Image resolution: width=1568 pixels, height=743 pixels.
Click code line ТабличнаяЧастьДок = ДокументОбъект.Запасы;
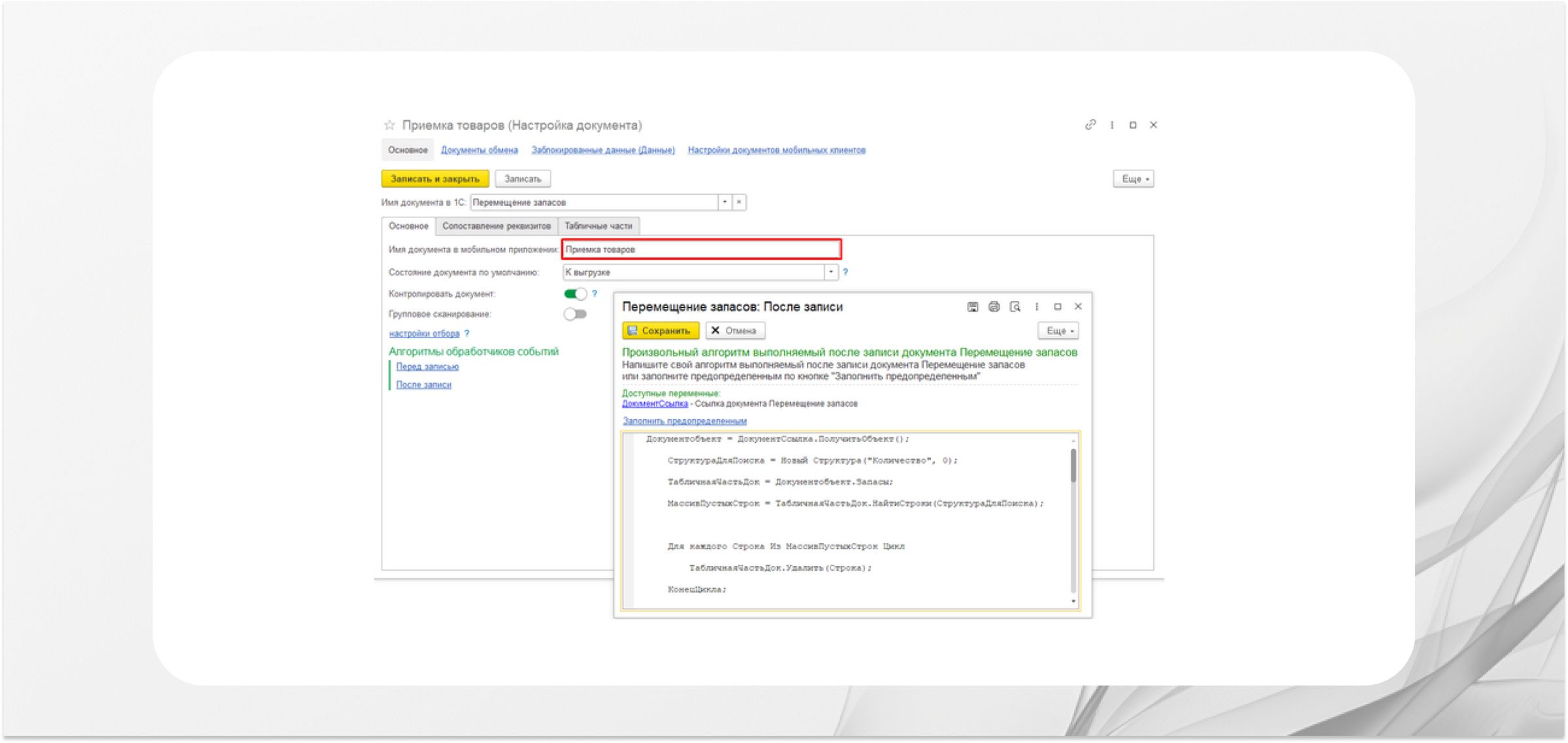pos(780,482)
